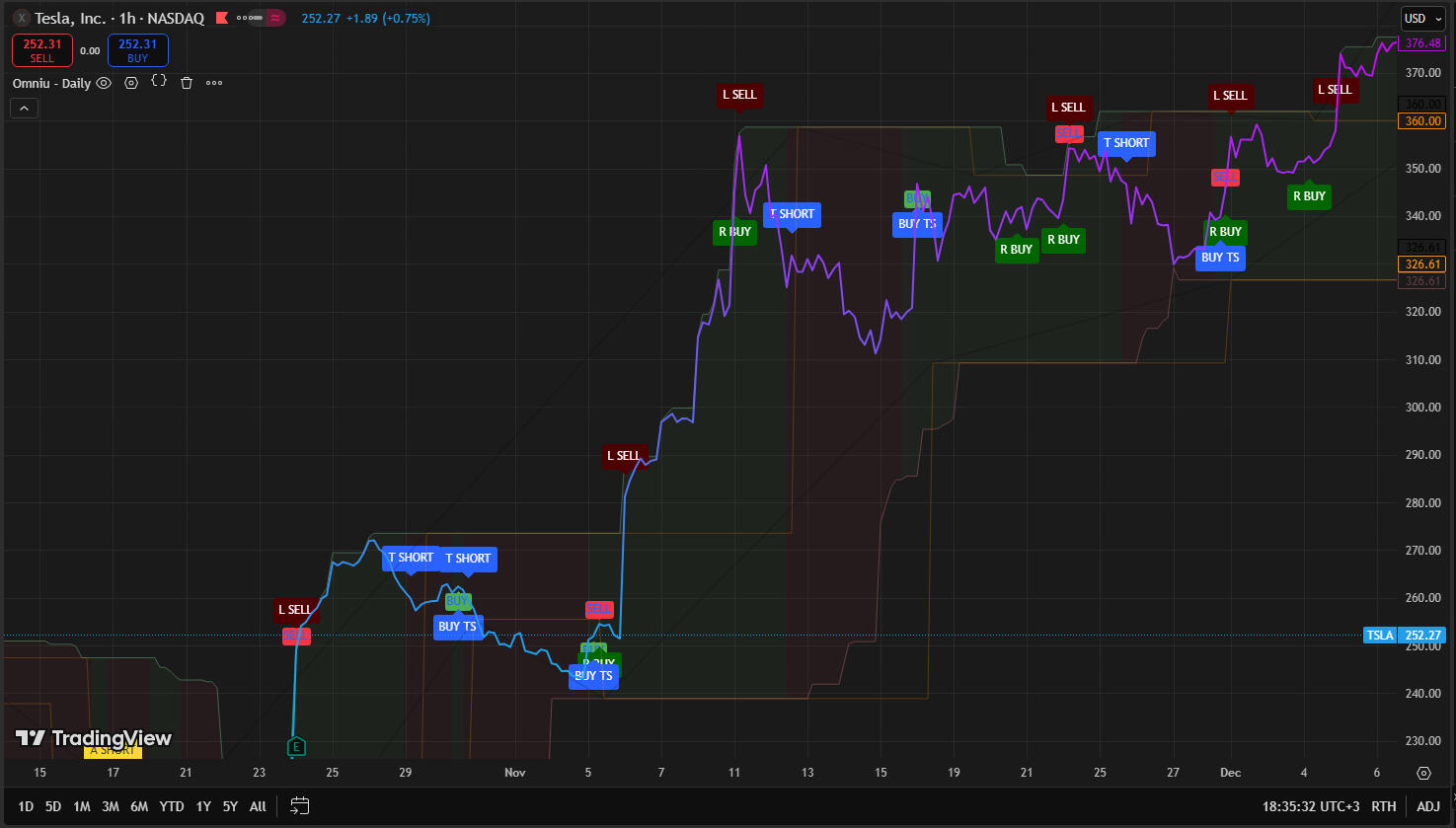Click the 252.31 SELL button

(x=42, y=50)
